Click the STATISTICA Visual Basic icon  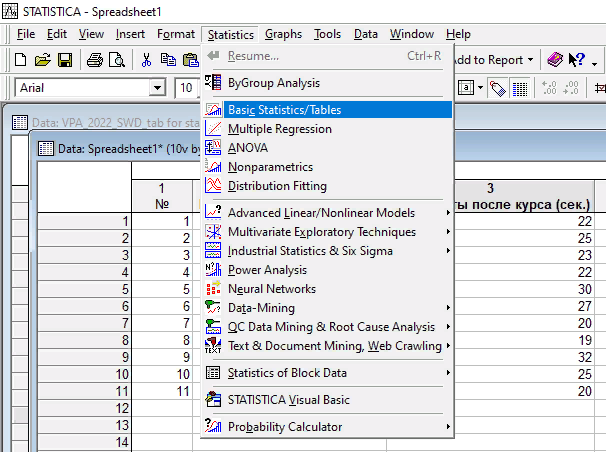tap(213, 399)
